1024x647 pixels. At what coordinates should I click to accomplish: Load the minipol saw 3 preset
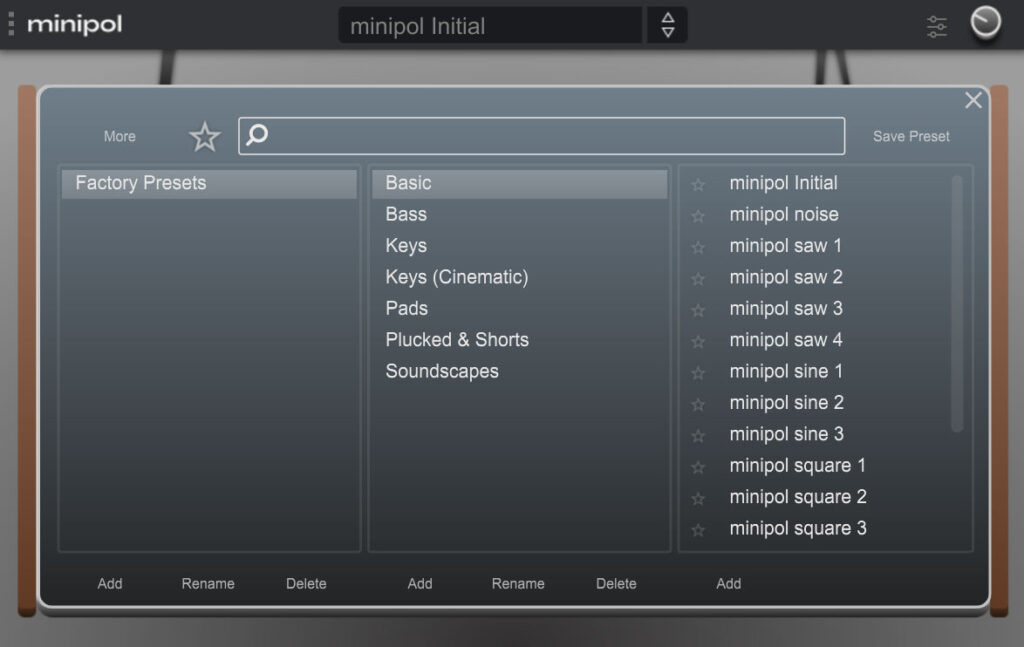click(786, 309)
